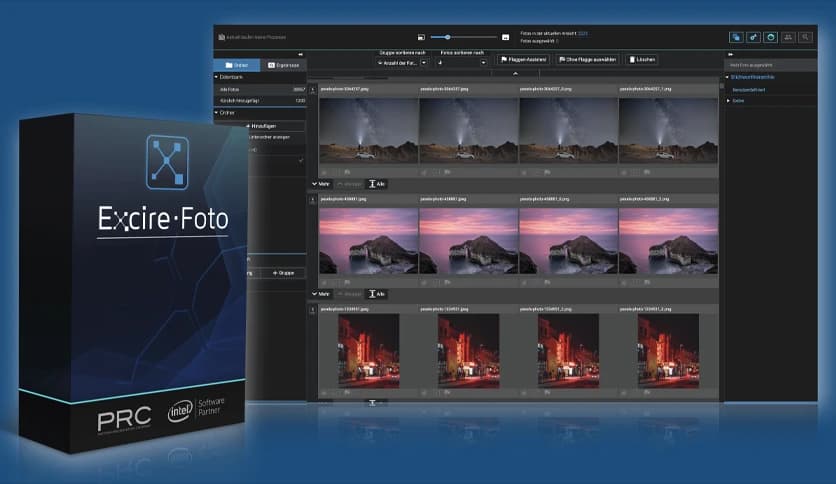This screenshot has width=836, height=484.
Task: Click the thumbnail size slider handle
Action: point(447,37)
